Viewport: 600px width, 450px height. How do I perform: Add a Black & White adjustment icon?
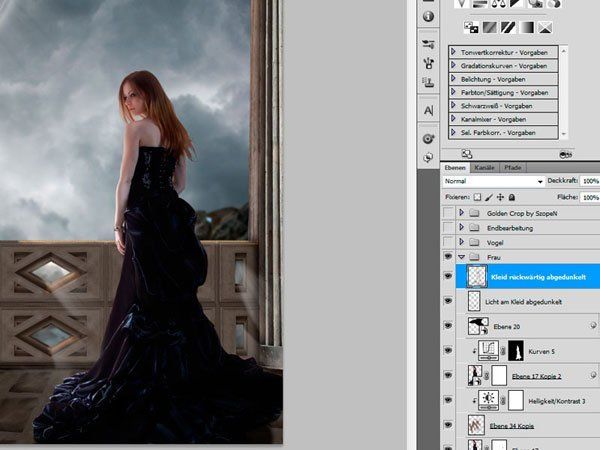pos(516,3)
